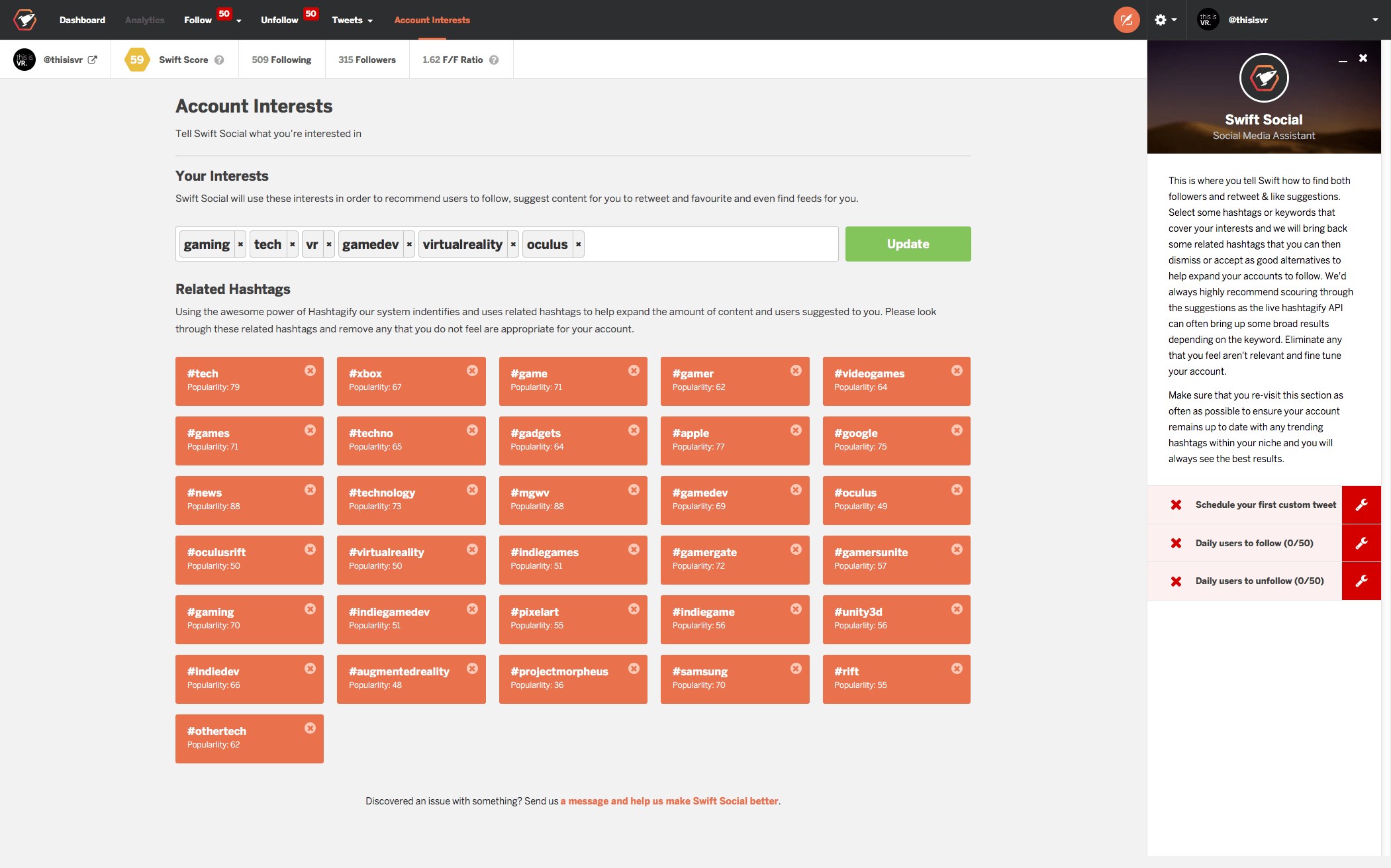Dismiss the #xbox related hashtag

click(x=472, y=371)
